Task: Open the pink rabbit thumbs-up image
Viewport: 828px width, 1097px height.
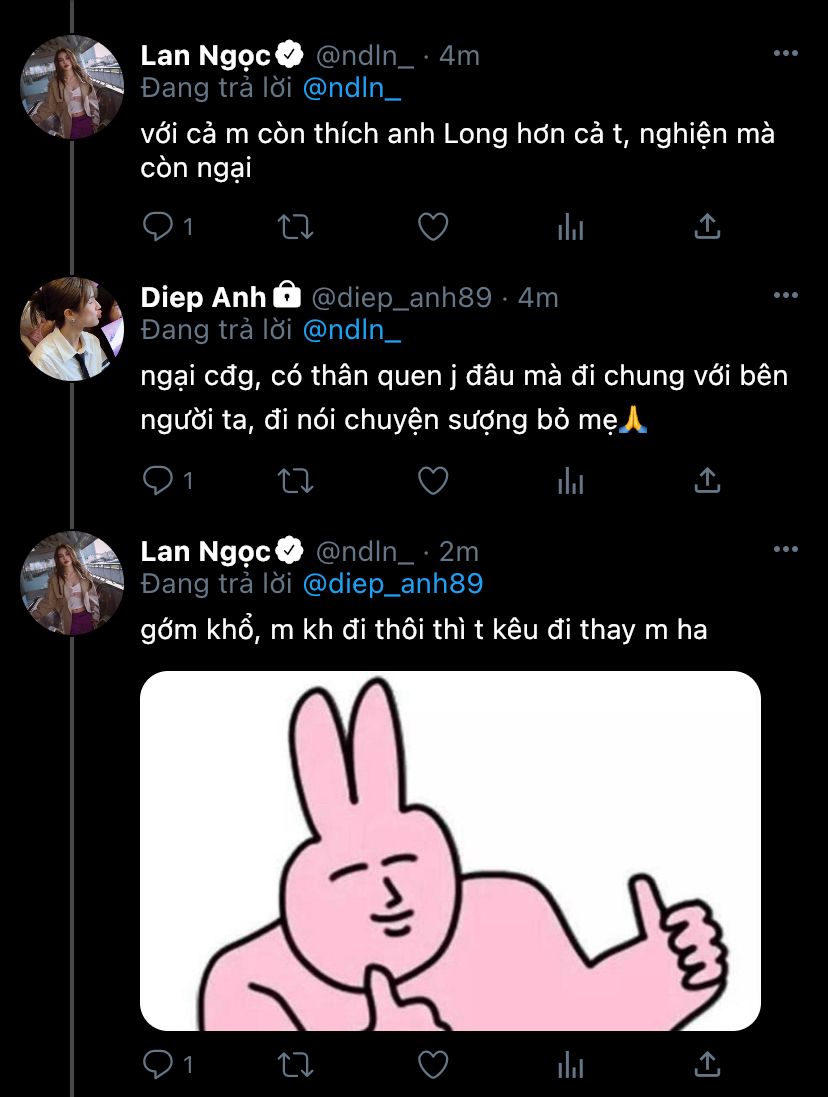Action: click(450, 850)
